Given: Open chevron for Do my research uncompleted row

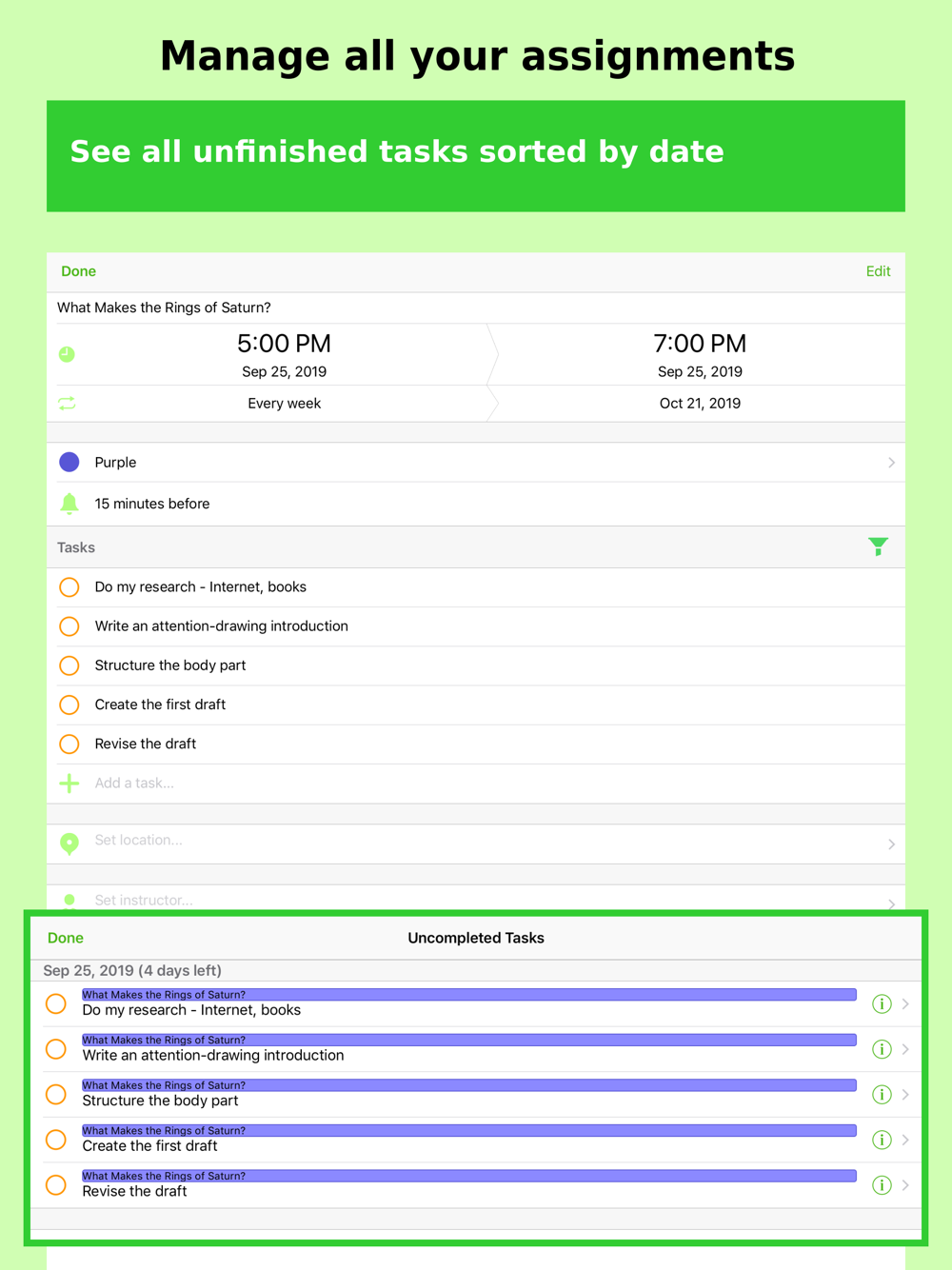Looking at the screenshot, I should point(905,1003).
